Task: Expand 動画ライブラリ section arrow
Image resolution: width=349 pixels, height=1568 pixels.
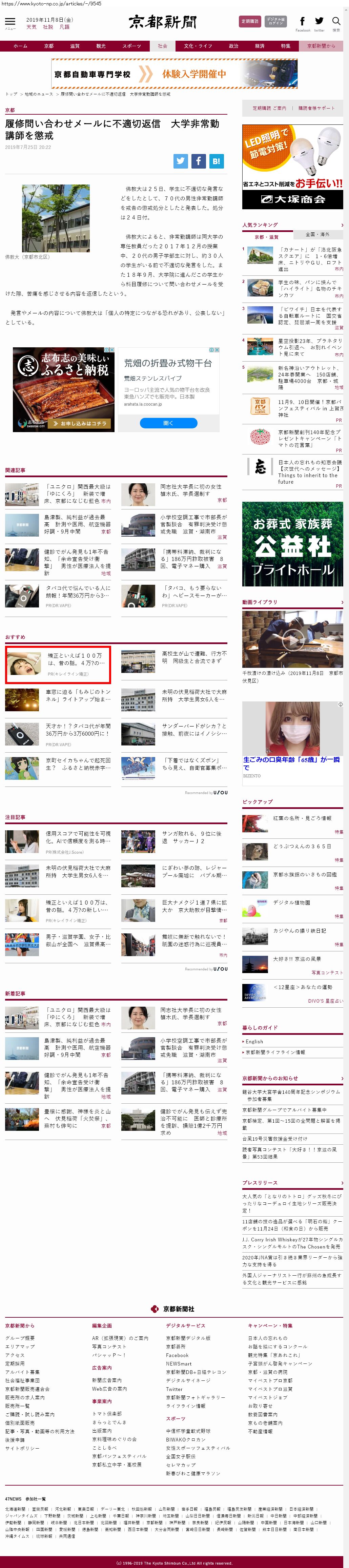Action: coord(342,602)
